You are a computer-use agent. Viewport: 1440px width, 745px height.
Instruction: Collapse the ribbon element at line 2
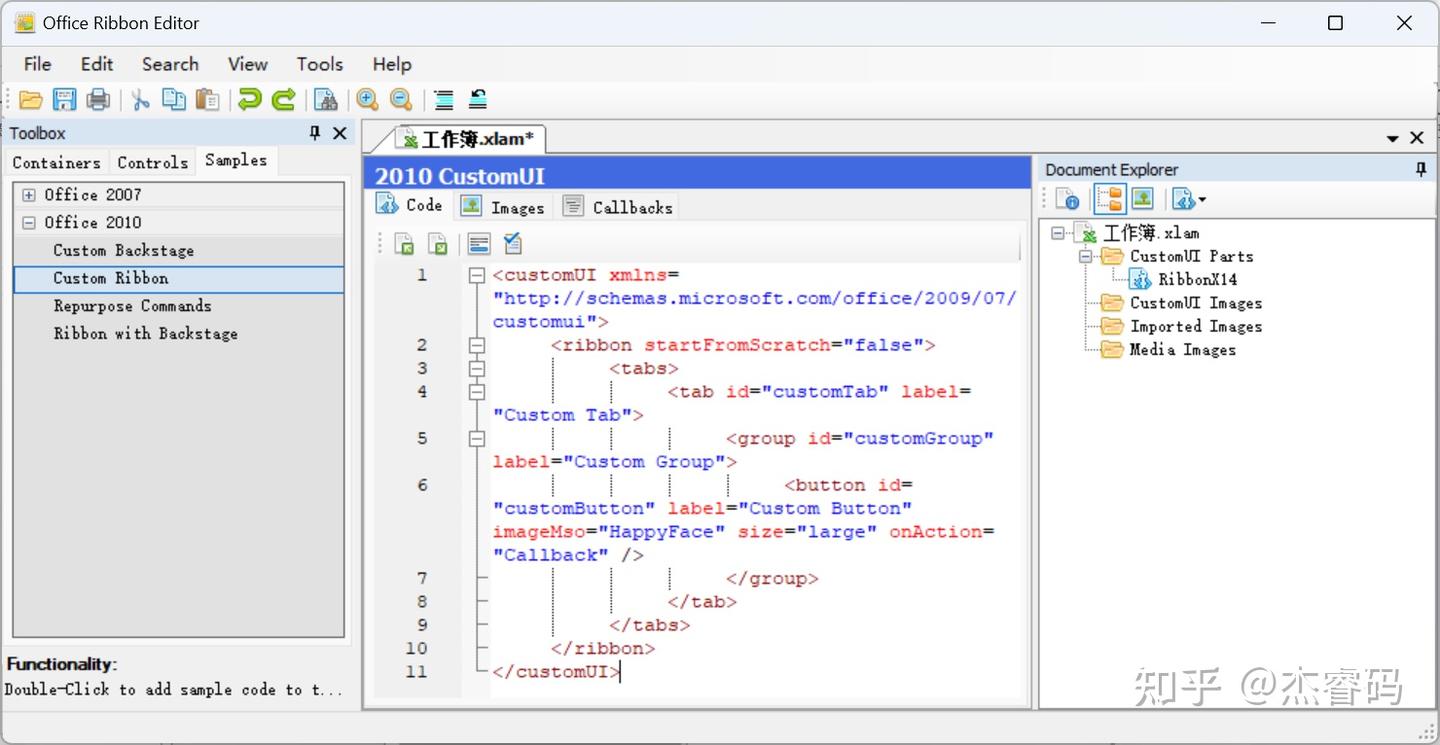pyautogui.click(x=477, y=345)
